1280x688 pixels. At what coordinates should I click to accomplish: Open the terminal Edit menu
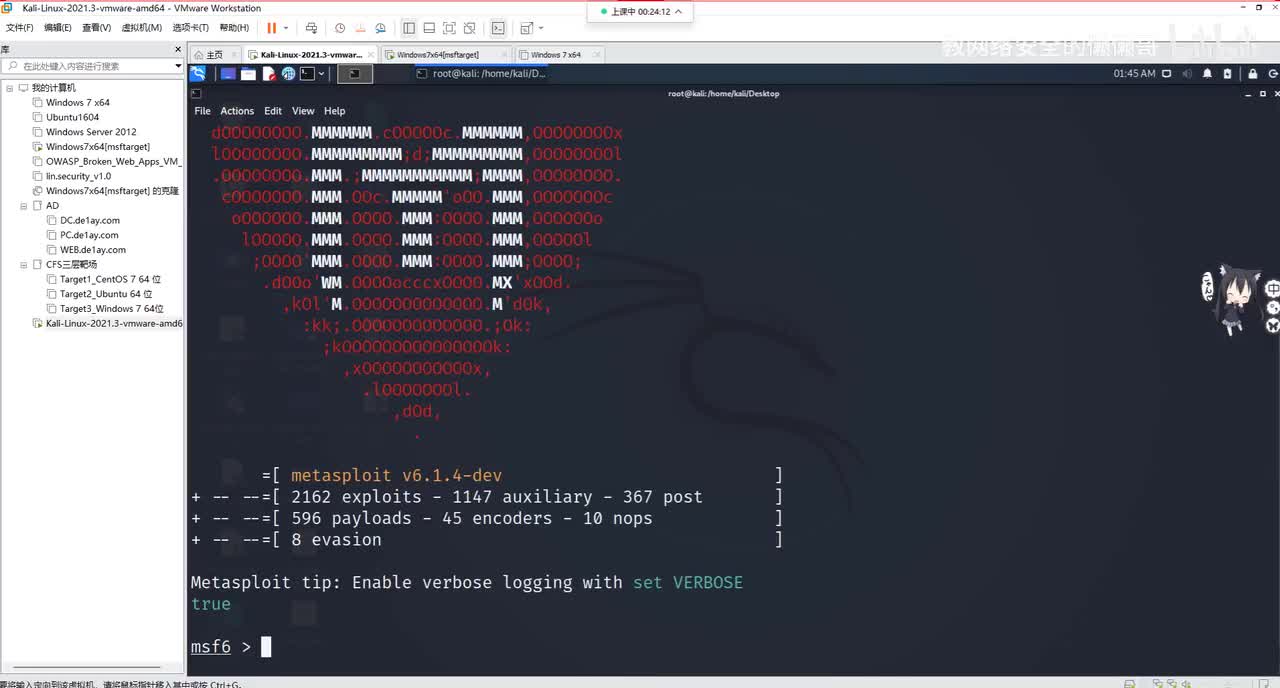[273, 111]
